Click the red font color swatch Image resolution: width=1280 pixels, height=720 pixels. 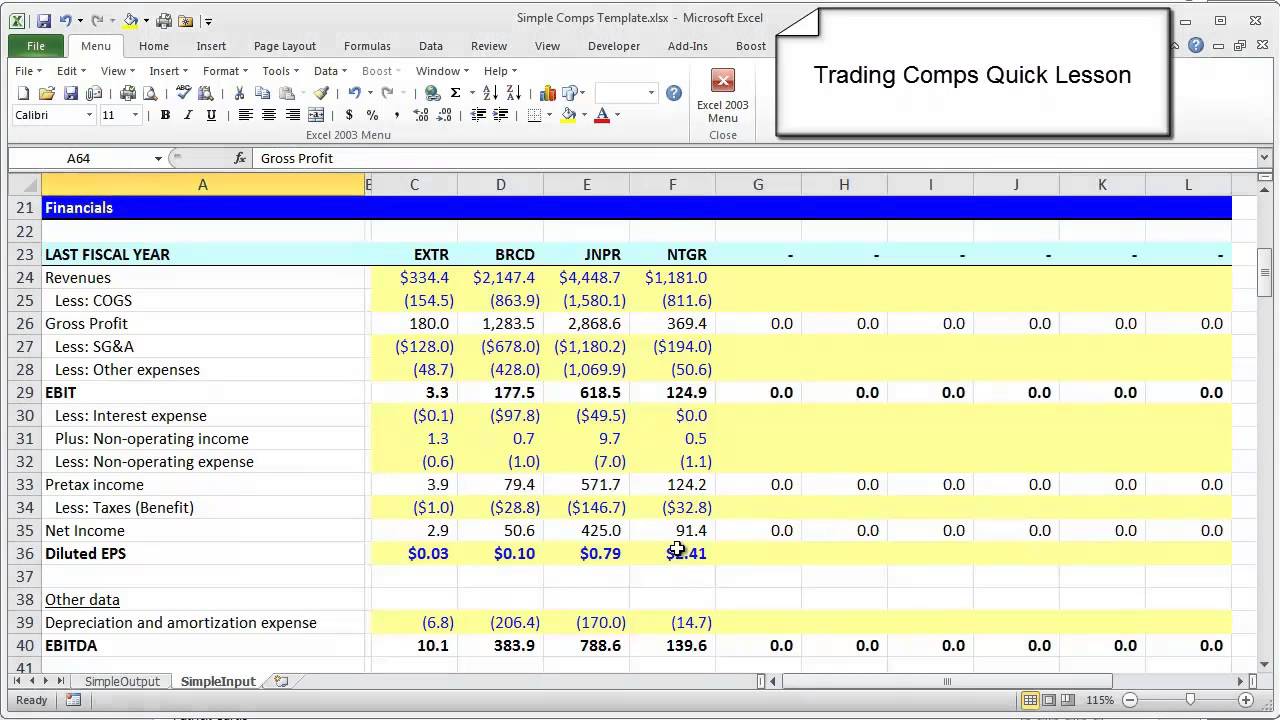click(x=602, y=116)
